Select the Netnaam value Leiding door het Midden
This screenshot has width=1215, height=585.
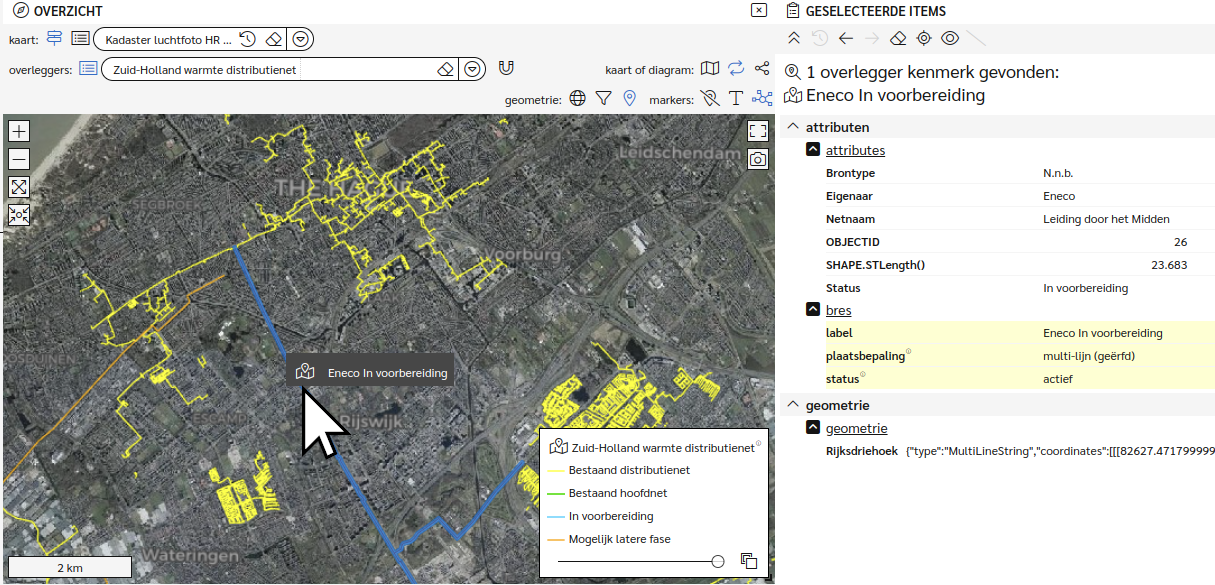point(1106,219)
